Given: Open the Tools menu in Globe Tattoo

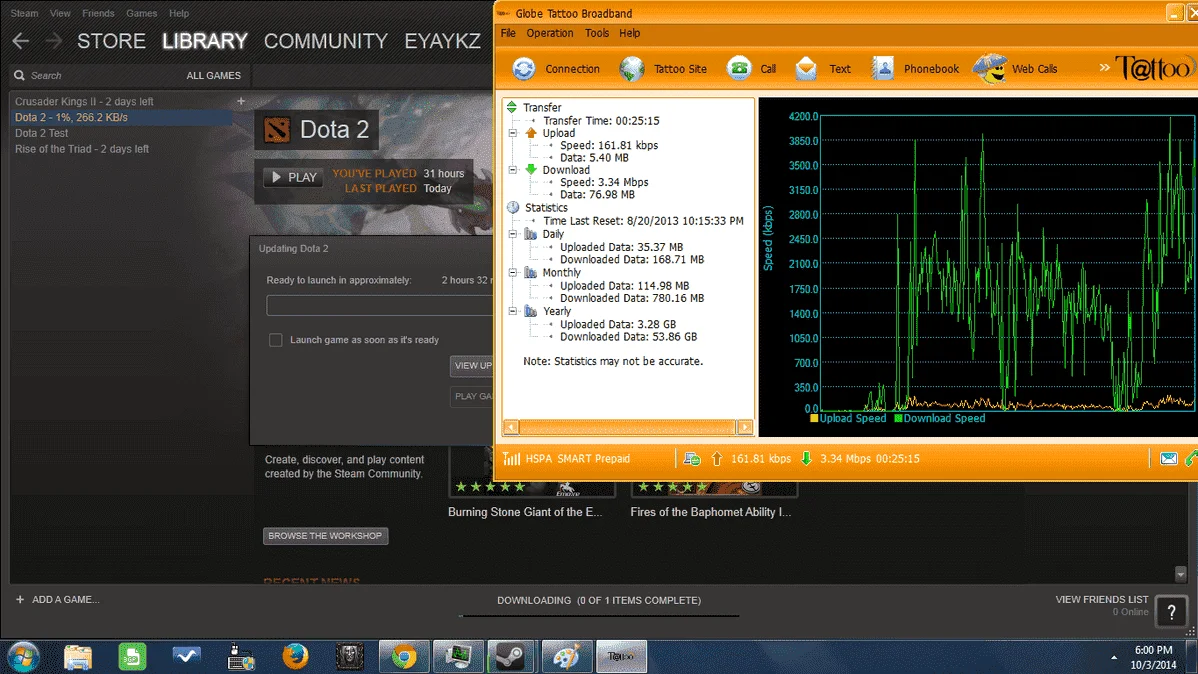Looking at the screenshot, I should (597, 33).
